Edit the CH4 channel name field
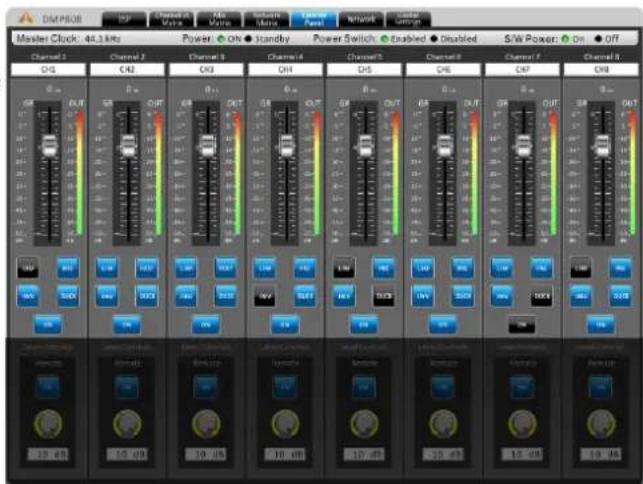The width and height of the screenshot is (643, 484). (x=285, y=70)
